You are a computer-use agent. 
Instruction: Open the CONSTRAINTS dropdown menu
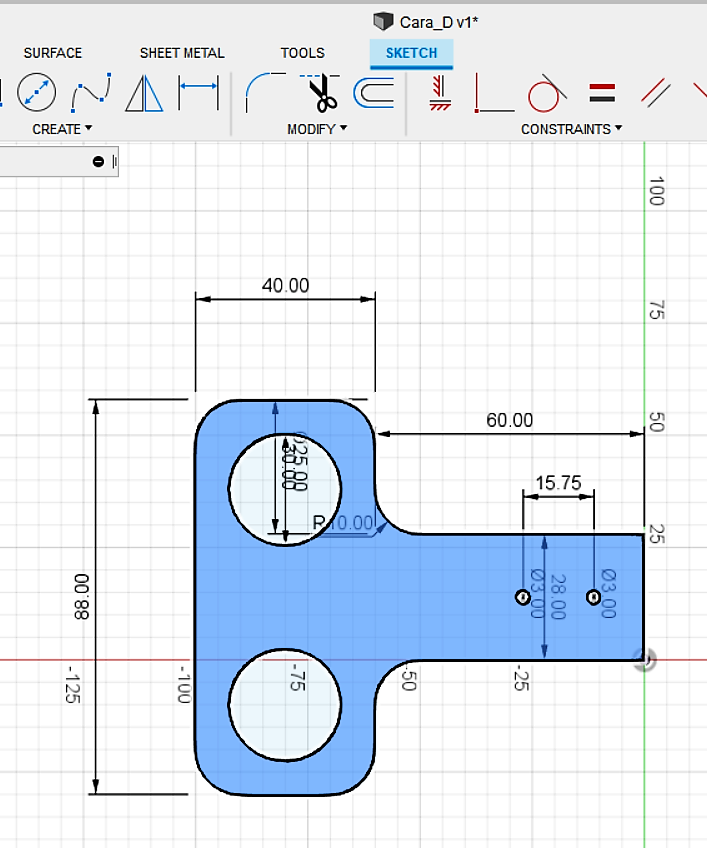point(571,129)
